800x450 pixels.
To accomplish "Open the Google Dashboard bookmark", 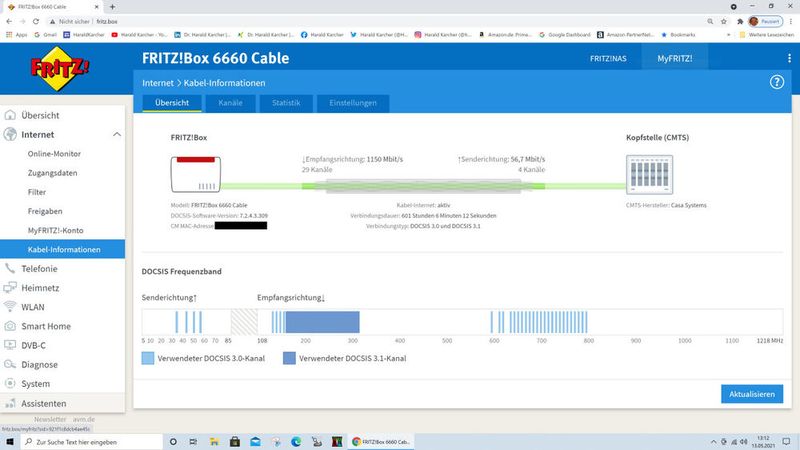I will (564, 35).
